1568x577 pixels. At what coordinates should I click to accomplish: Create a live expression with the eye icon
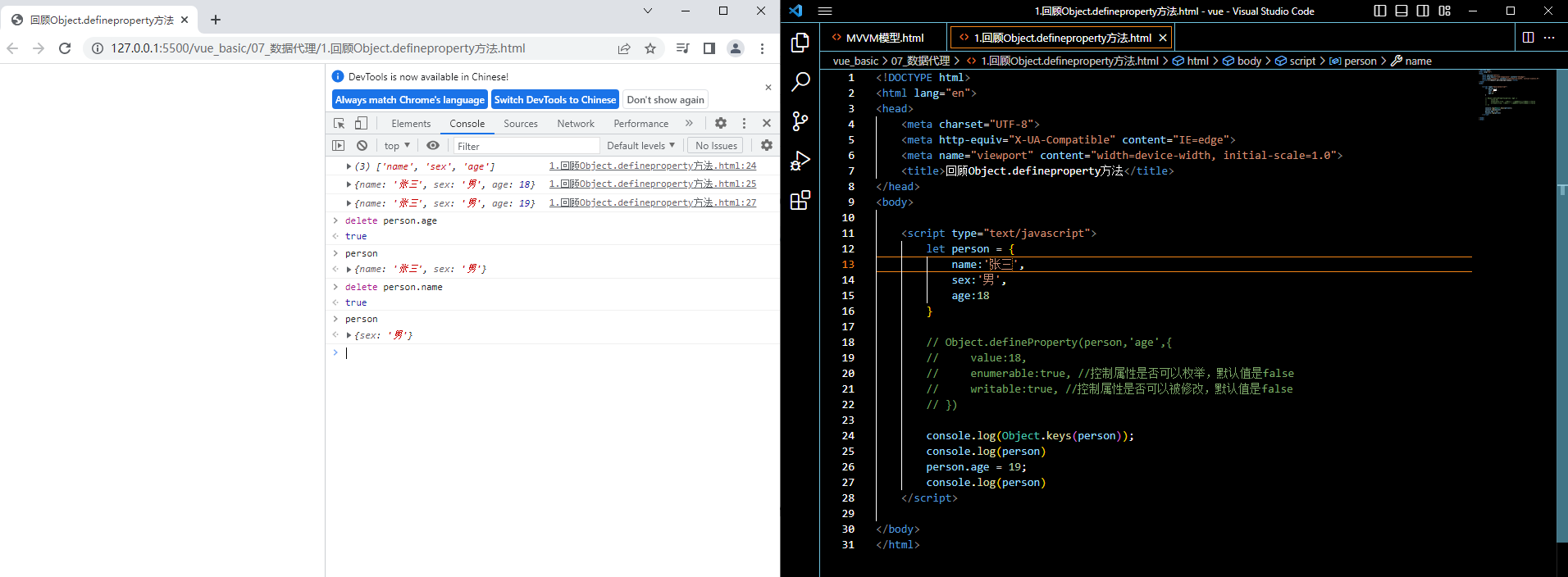[x=433, y=145]
